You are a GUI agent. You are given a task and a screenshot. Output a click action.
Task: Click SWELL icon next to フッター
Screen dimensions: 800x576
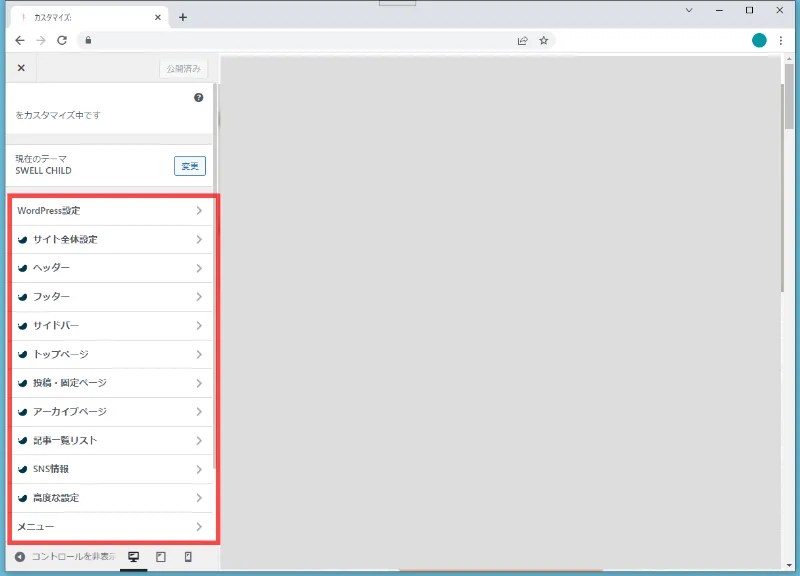(22, 297)
